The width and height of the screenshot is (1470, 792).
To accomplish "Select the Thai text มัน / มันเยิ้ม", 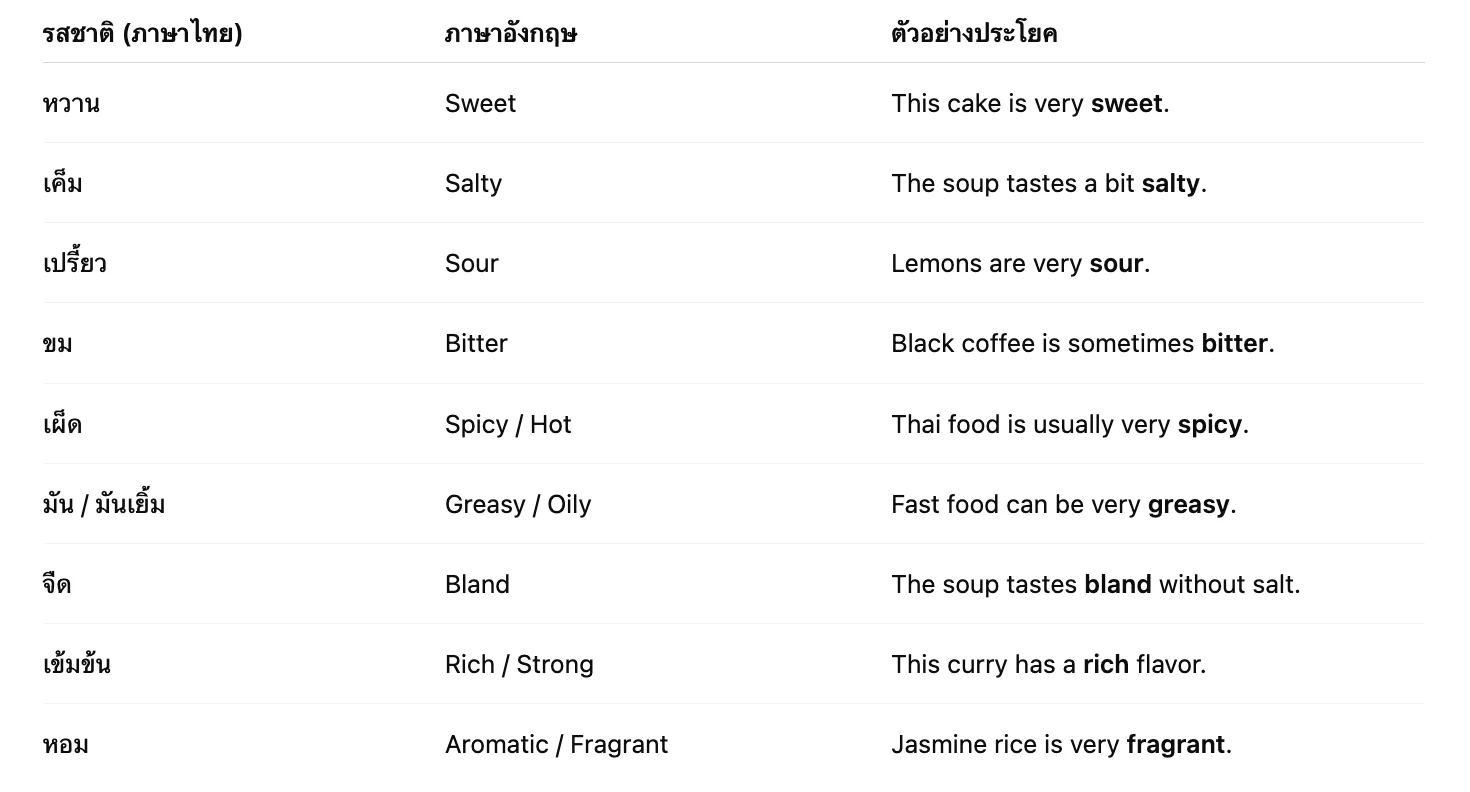I will pos(104,504).
